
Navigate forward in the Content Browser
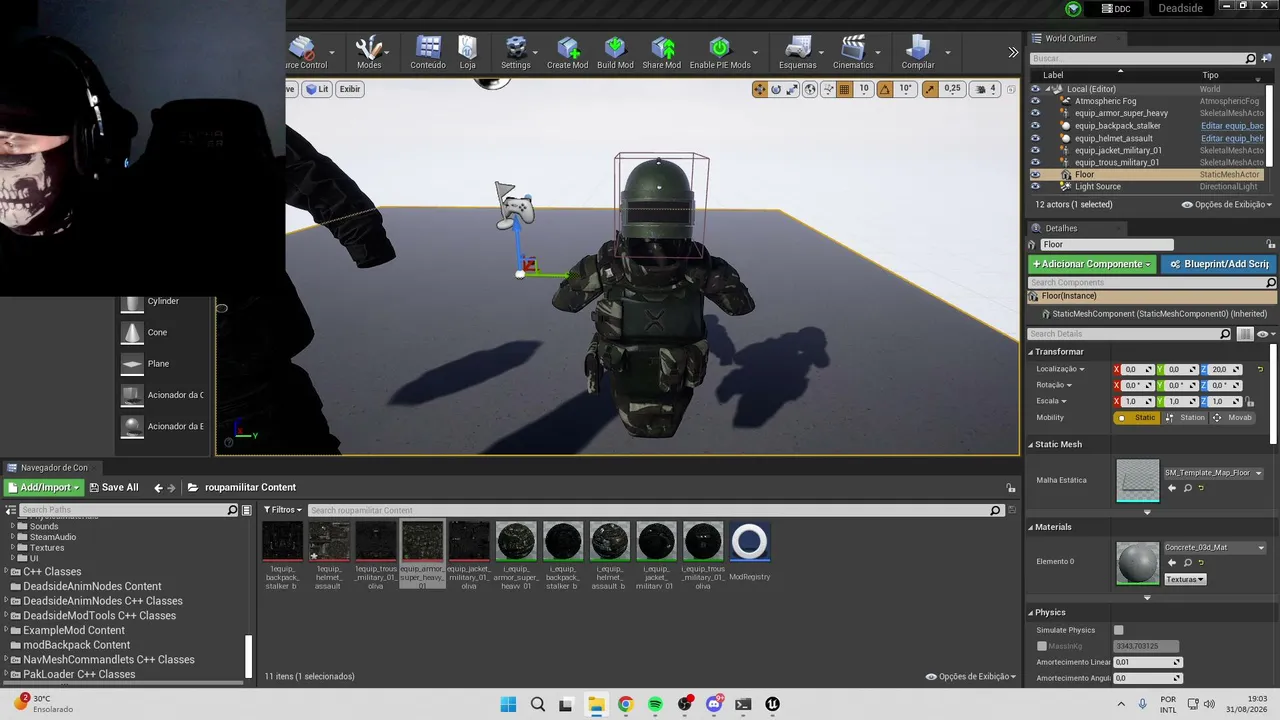click(x=172, y=488)
